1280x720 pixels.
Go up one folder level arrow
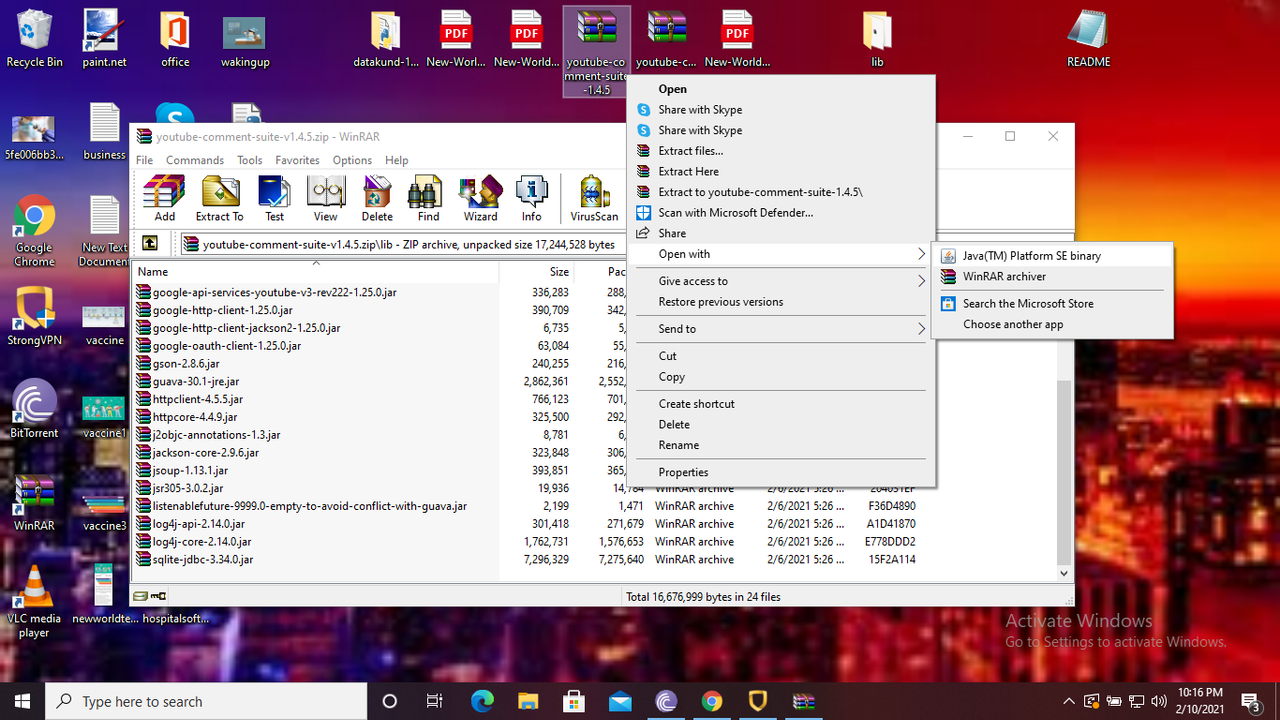[149, 243]
